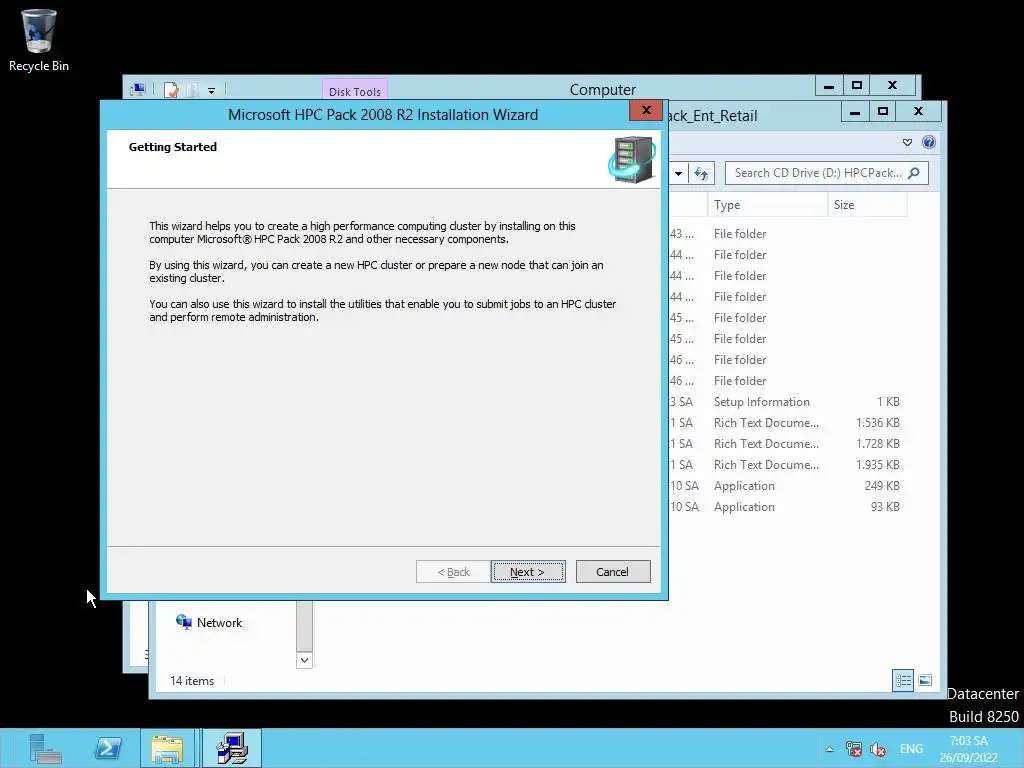Open File Explorer from the taskbar
Screen dimensions: 1024x768
[x=167, y=748]
